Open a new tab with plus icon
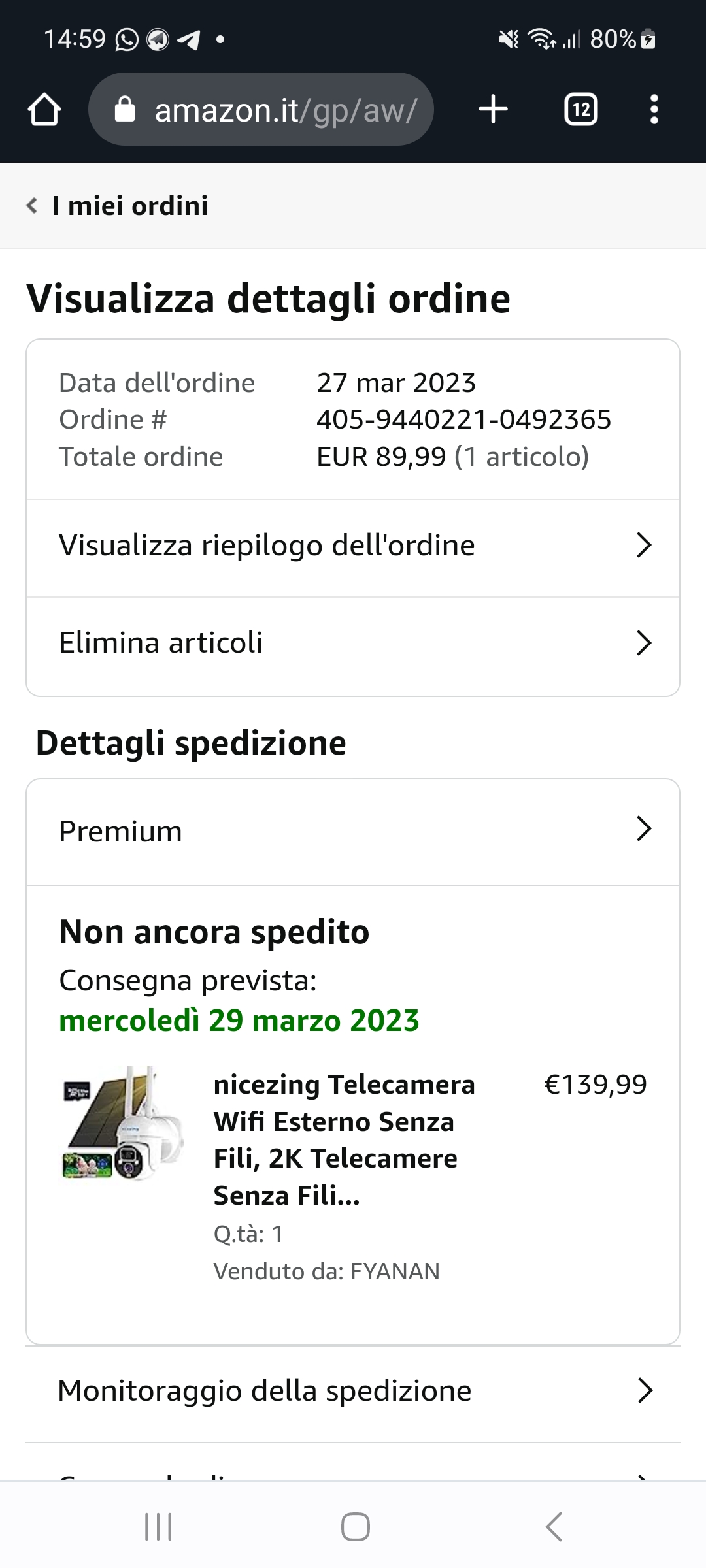Screen dimensions: 706x1568 click(493, 109)
